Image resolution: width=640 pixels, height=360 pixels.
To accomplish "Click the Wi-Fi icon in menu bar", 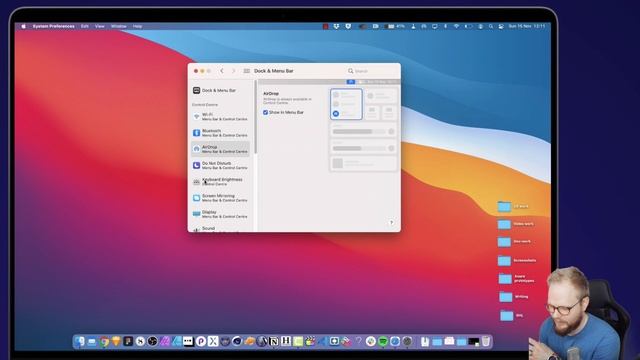I will point(456,26).
